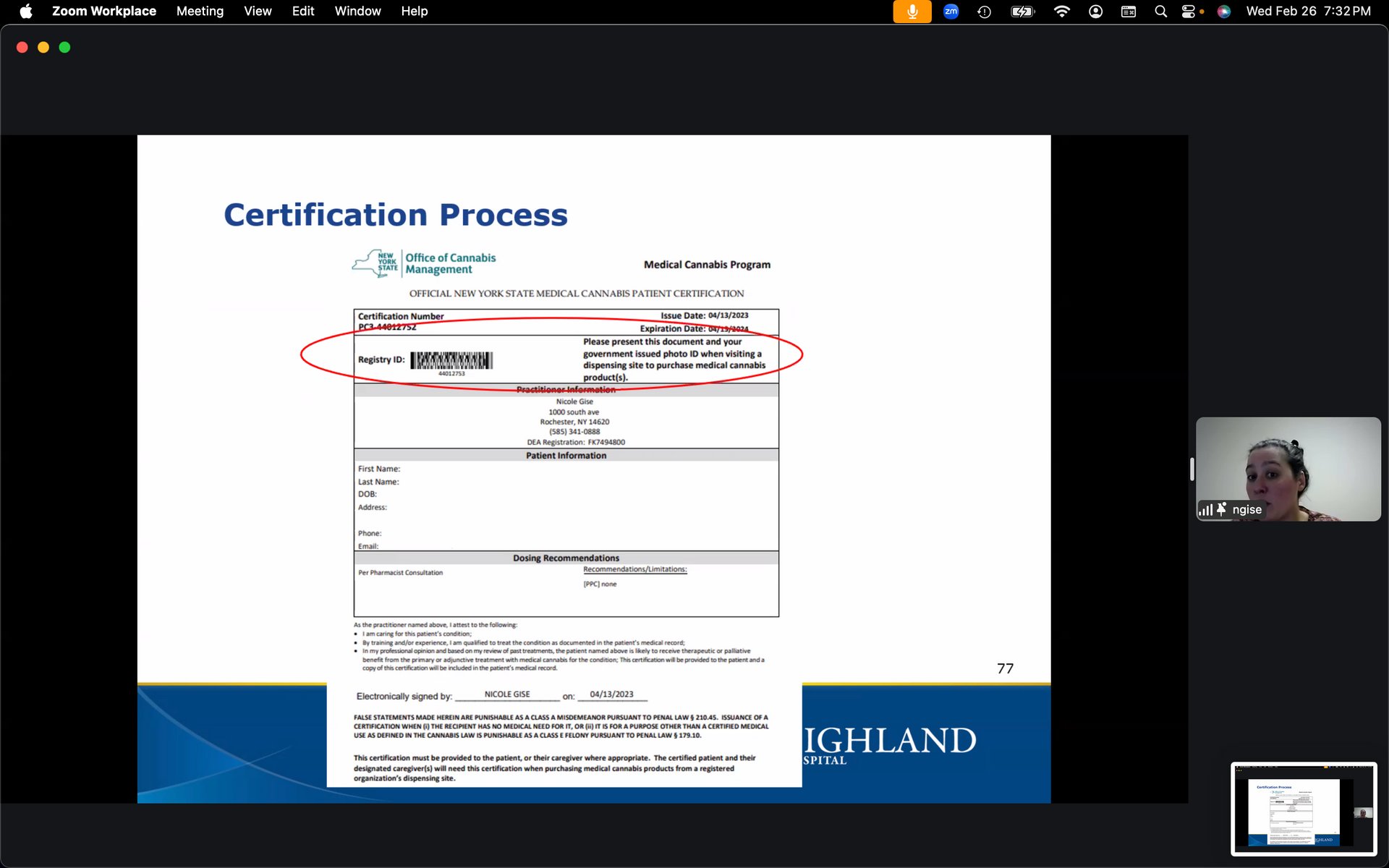Open the Window menu
1389x868 pixels.
pyautogui.click(x=357, y=12)
